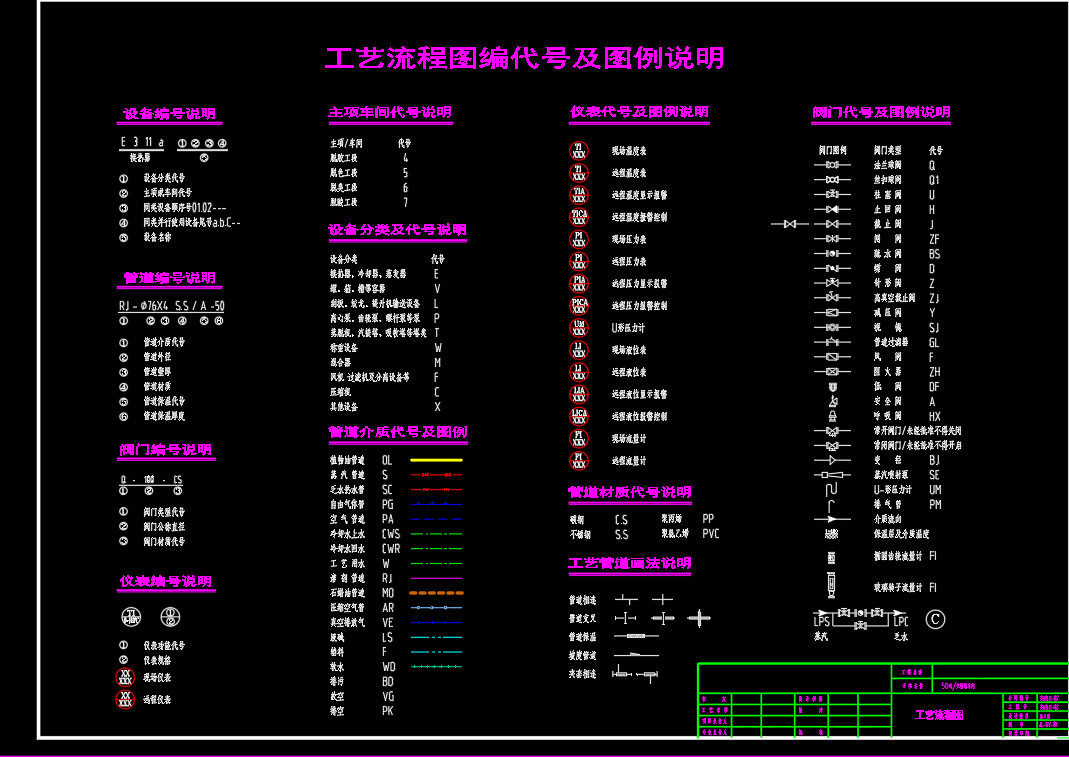Click the PVC material code text
Image resolution: width=1069 pixels, height=757 pixels.
(x=710, y=534)
